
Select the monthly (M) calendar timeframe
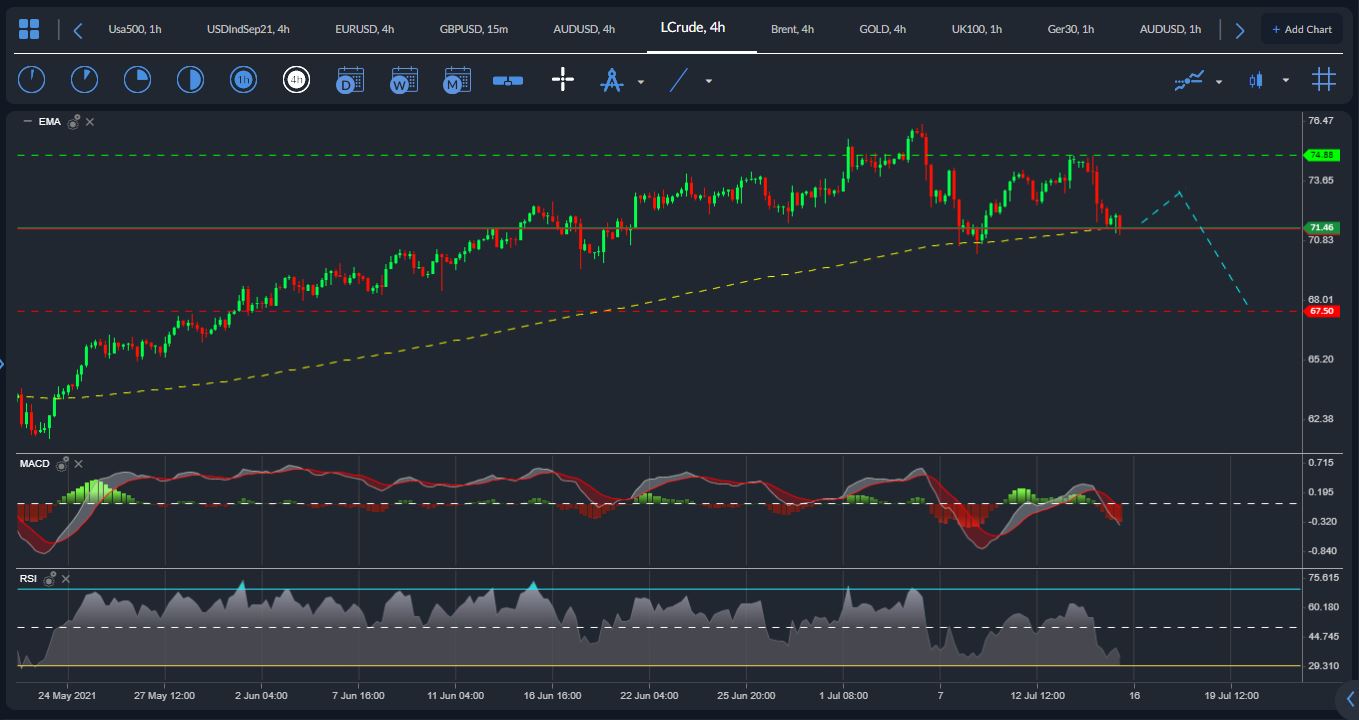pos(457,80)
